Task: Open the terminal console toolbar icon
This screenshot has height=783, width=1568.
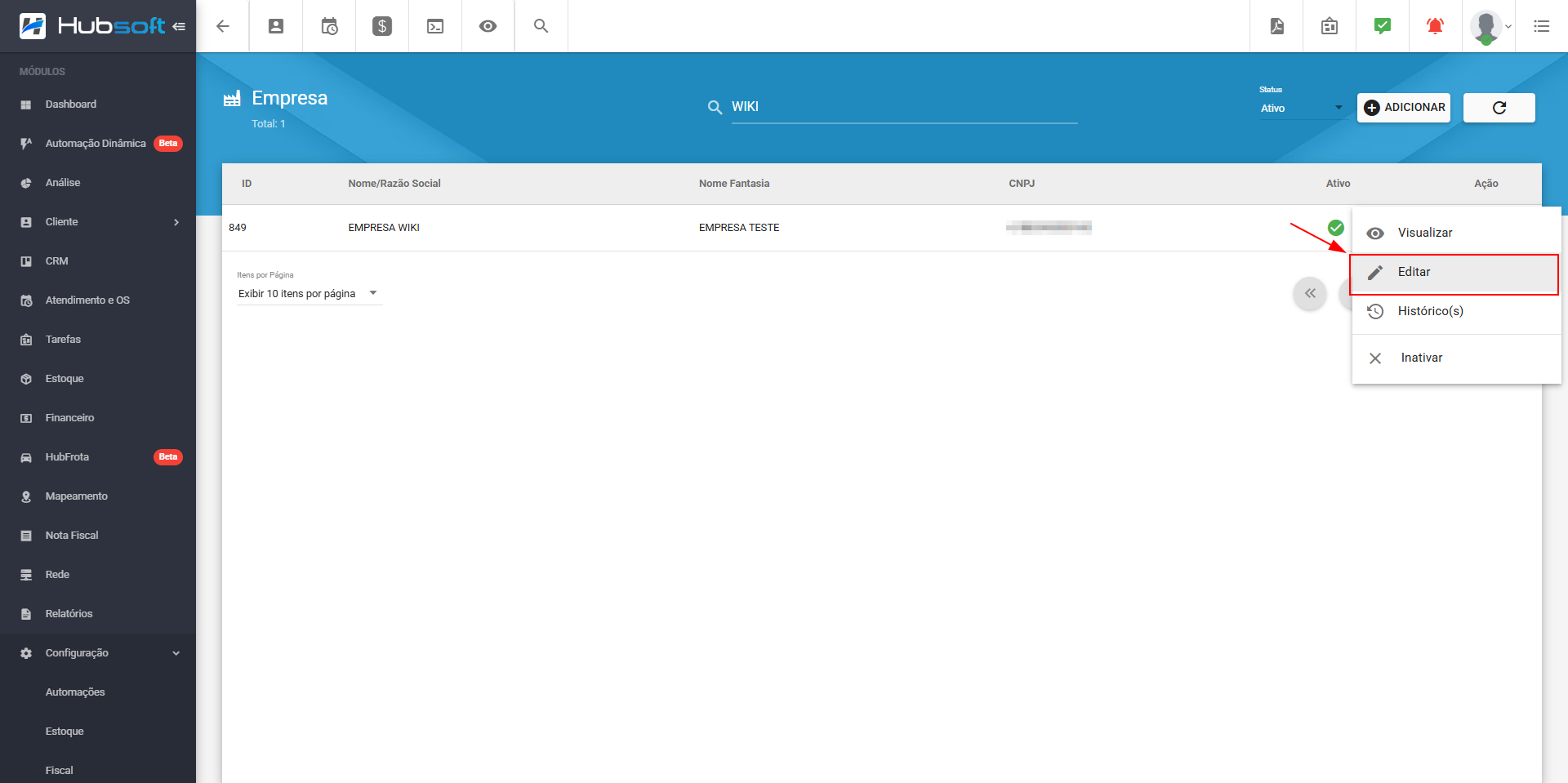Action: point(435,26)
